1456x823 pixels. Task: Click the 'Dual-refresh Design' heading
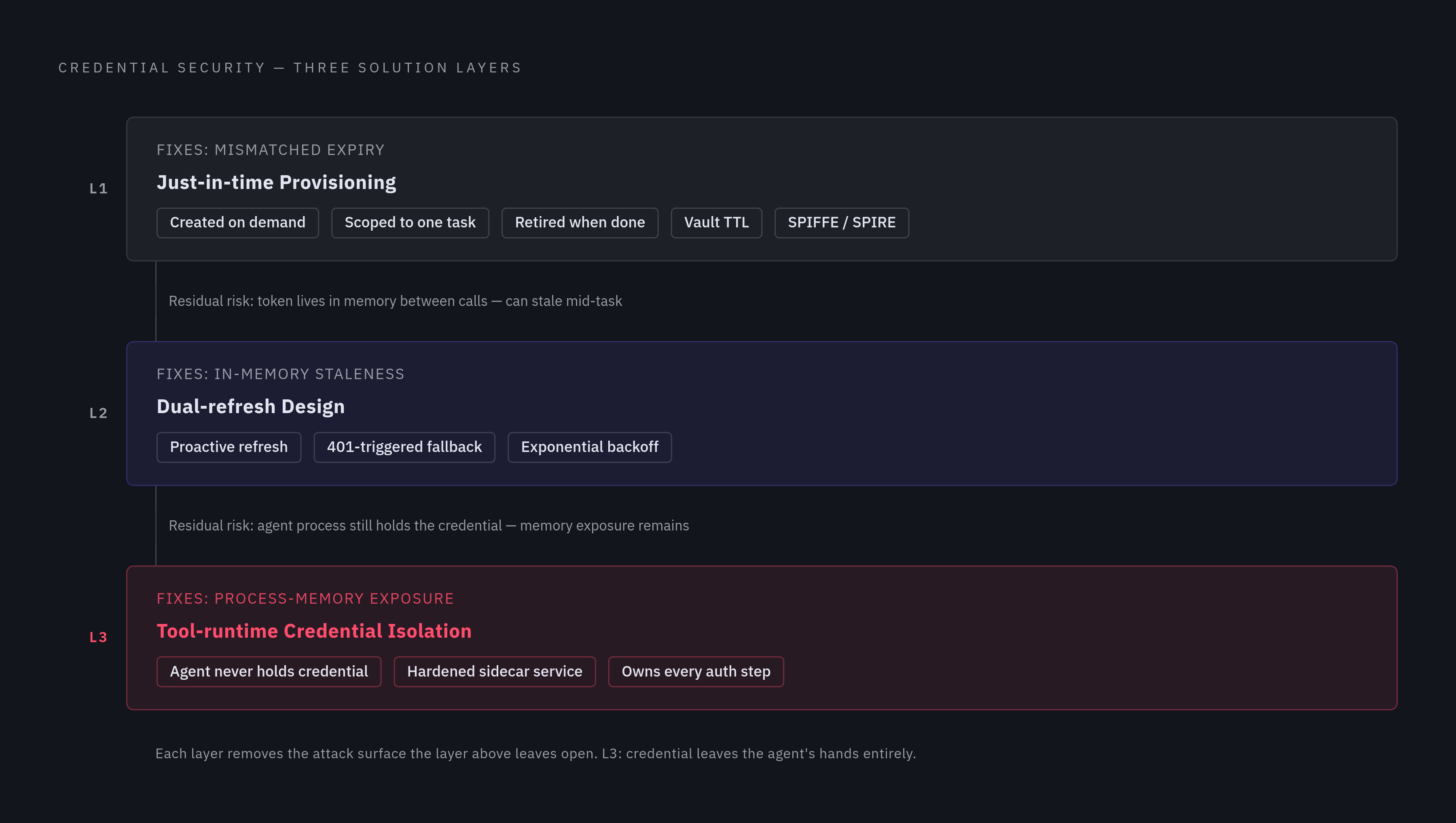[250, 407]
